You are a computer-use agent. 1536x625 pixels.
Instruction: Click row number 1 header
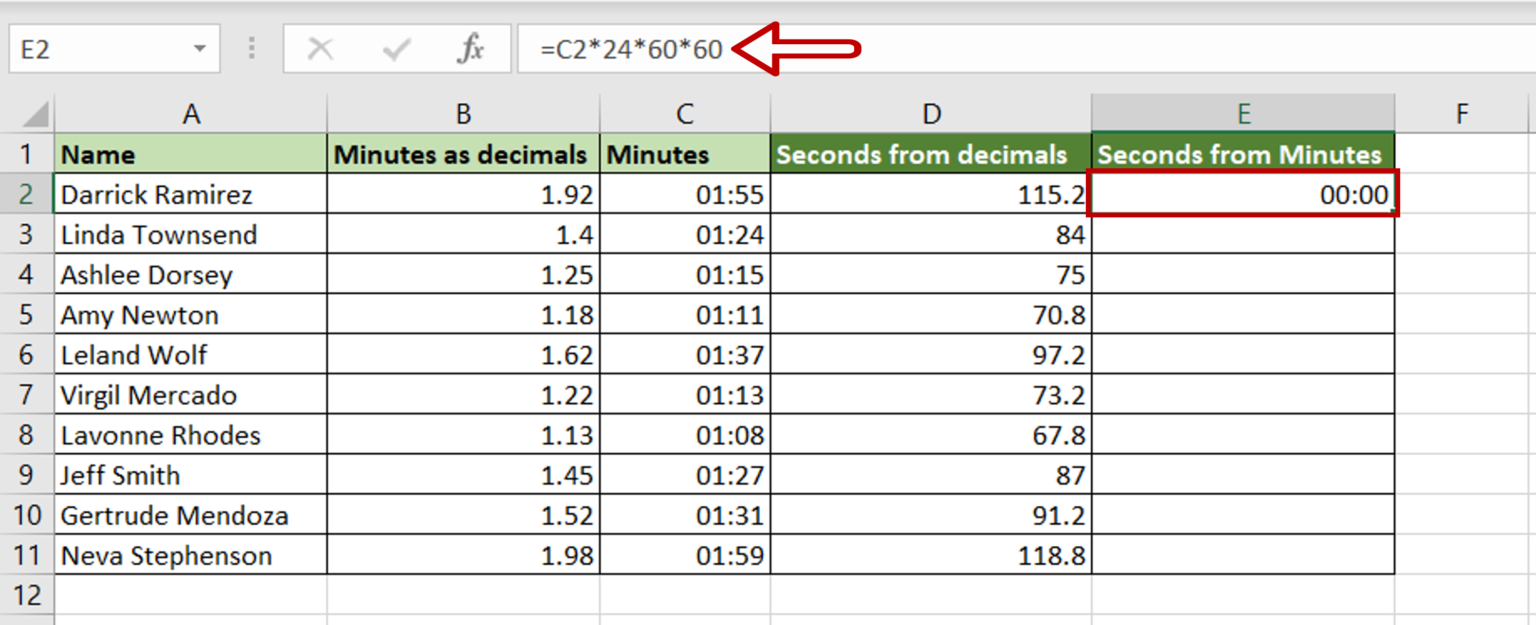pyautogui.click(x=29, y=154)
